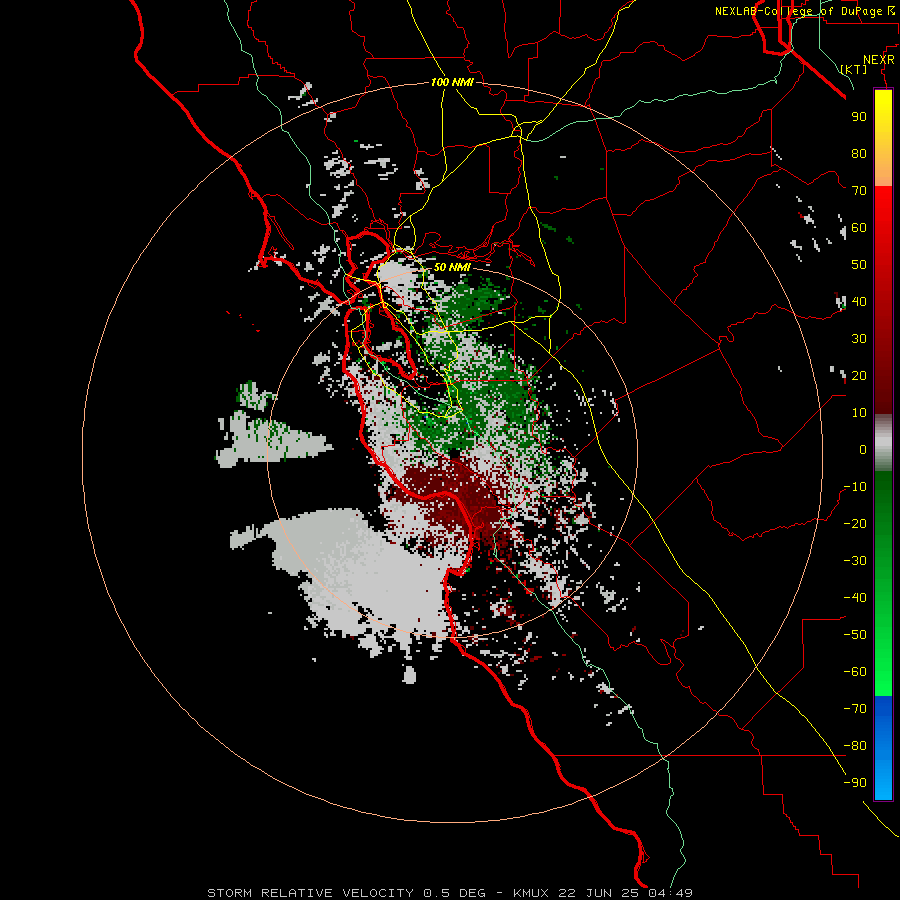Click the positive 10 scale label
Viewport: 900px width, 900px height.
pyautogui.click(x=859, y=413)
